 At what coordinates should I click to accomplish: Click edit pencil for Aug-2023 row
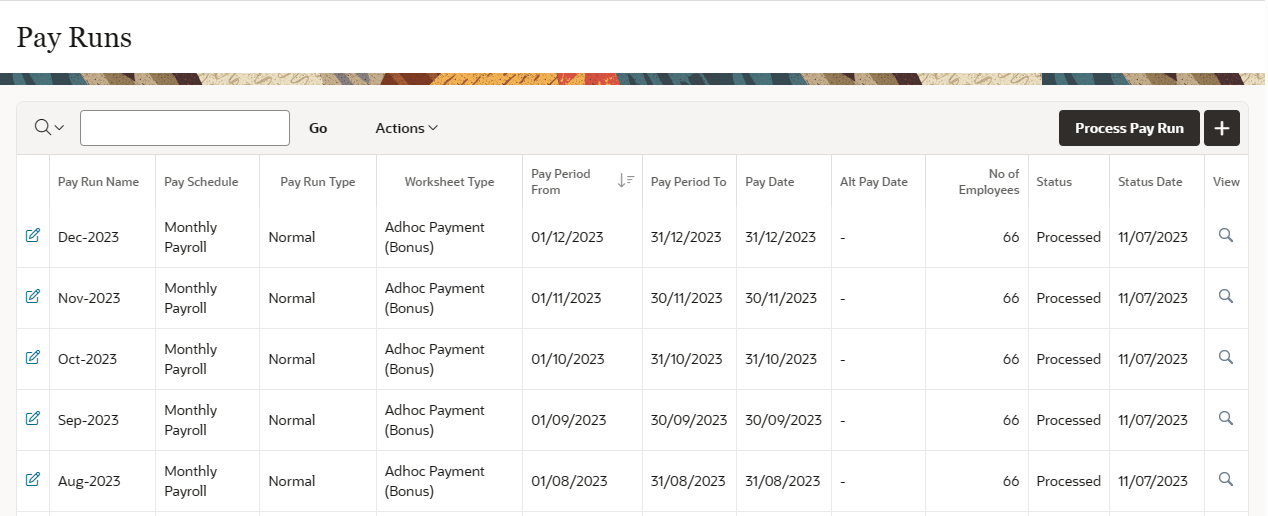click(32, 480)
